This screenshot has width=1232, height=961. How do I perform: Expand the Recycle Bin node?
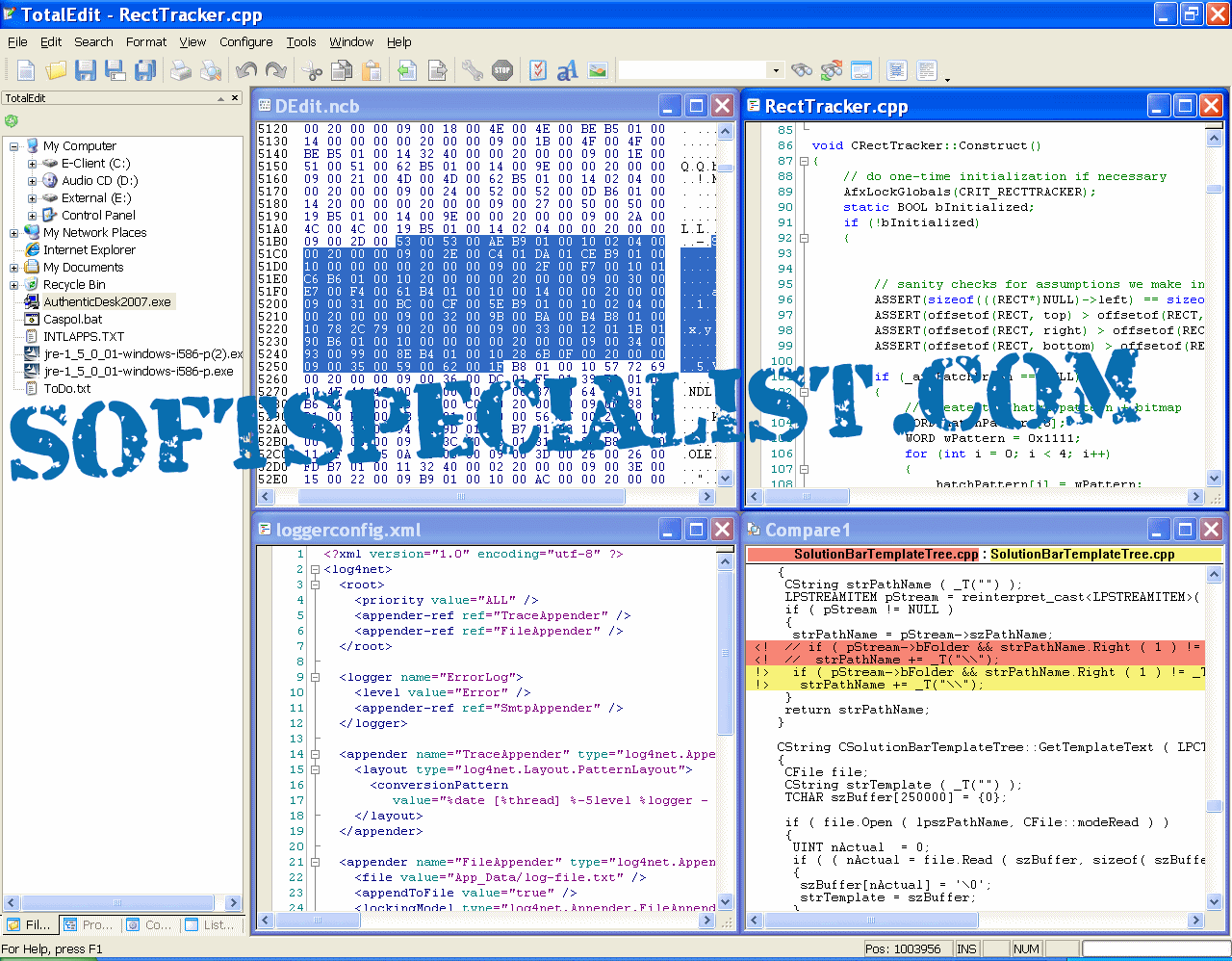14,285
